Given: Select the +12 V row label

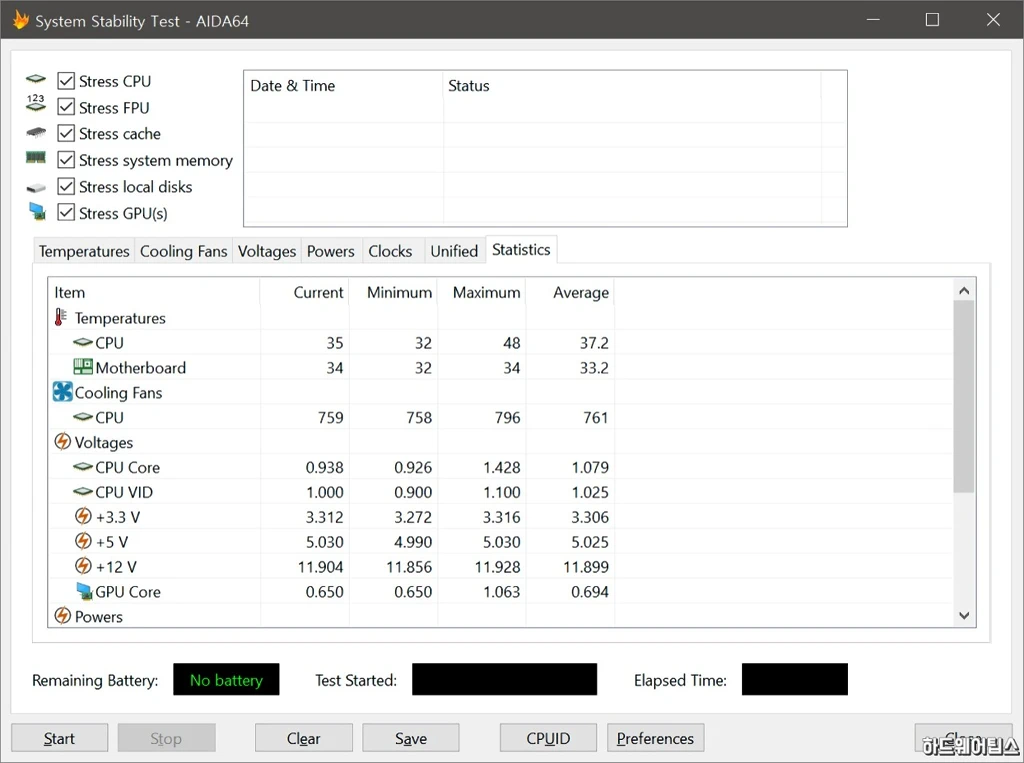Looking at the screenshot, I should [x=116, y=566].
